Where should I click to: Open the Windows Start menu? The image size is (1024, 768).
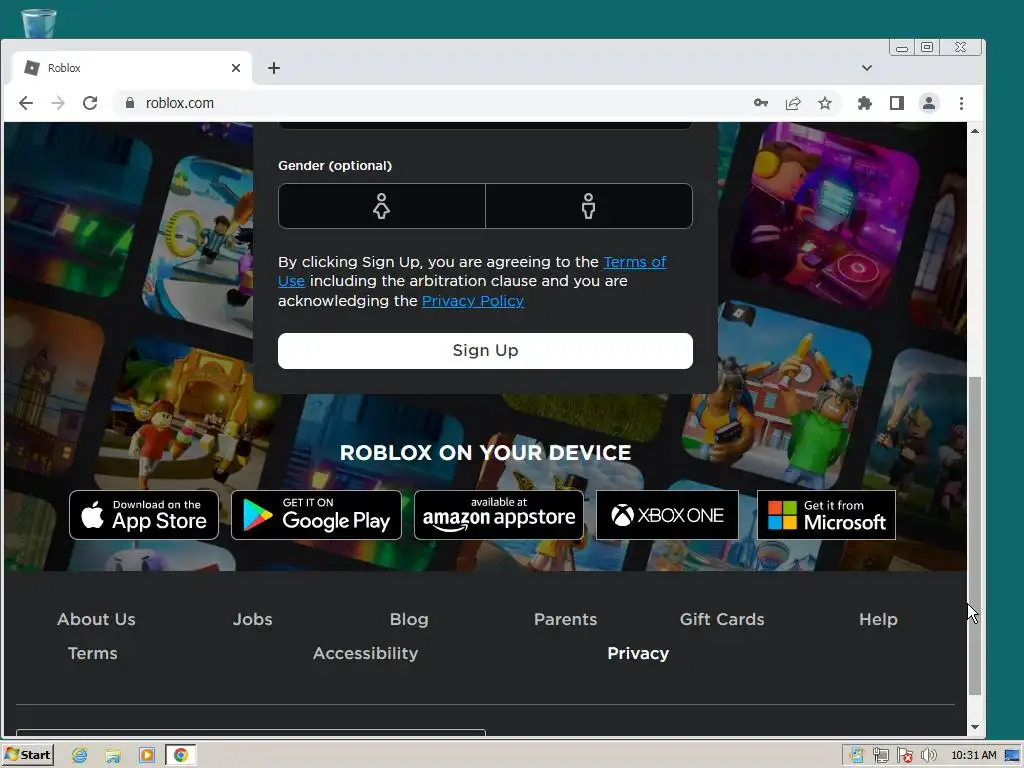click(28, 755)
